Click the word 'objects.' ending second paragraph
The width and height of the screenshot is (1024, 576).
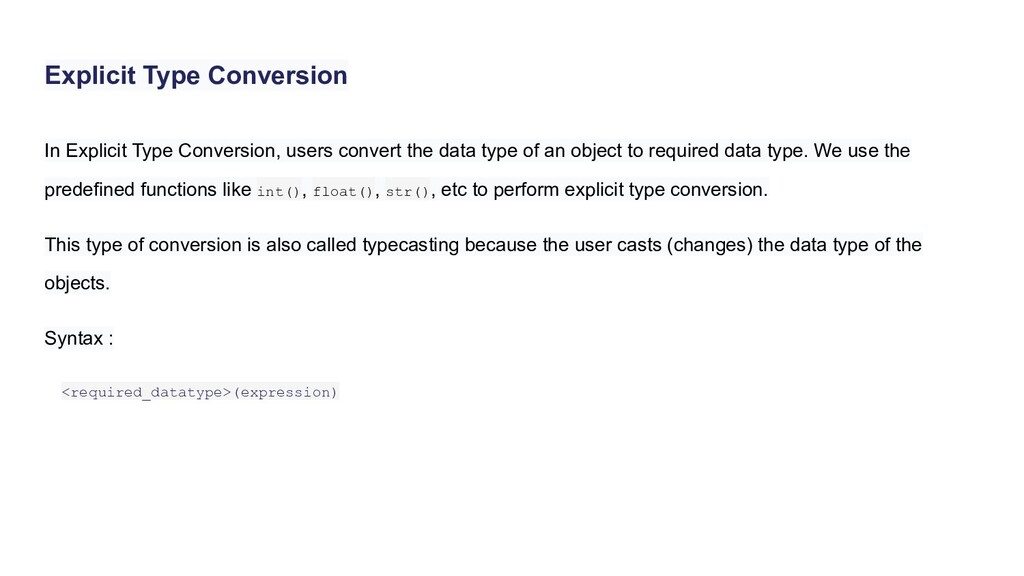click(77, 283)
